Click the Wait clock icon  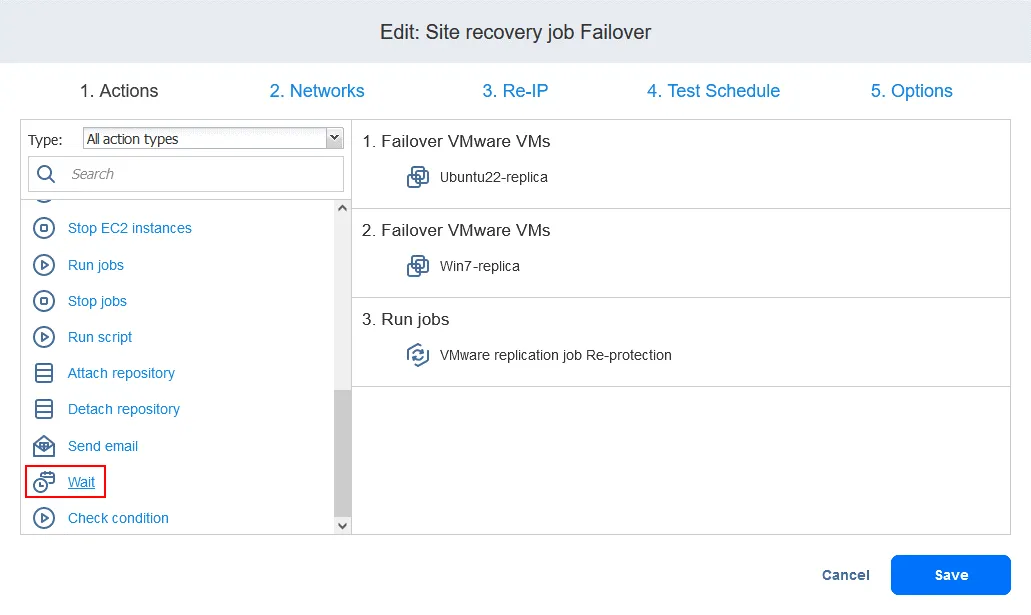click(x=44, y=482)
